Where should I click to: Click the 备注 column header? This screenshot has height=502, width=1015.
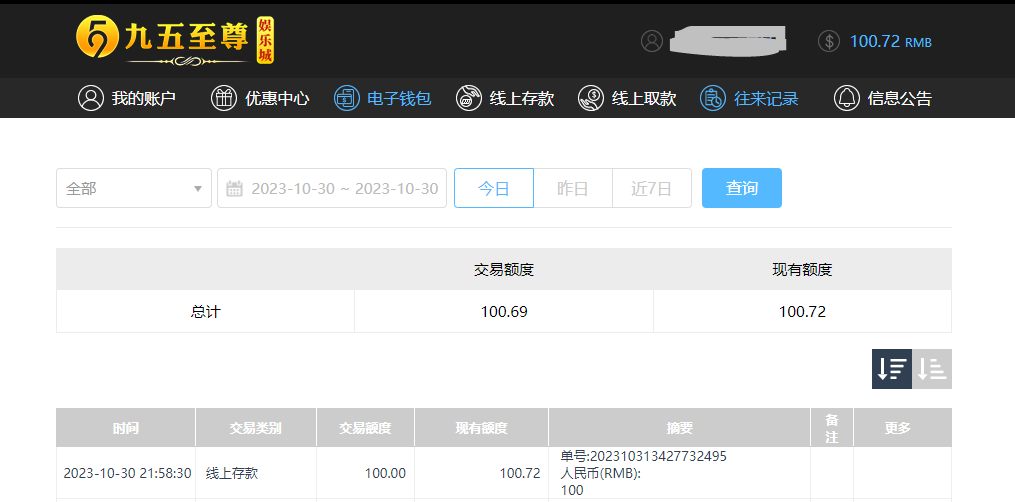click(832, 428)
